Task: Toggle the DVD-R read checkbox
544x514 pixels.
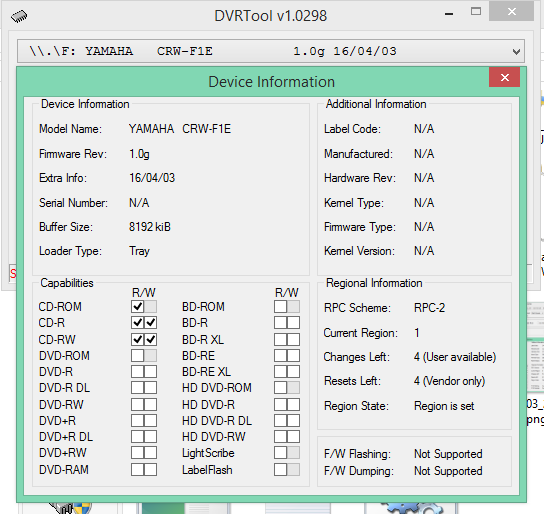Action: pyautogui.click(x=138, y=371)
